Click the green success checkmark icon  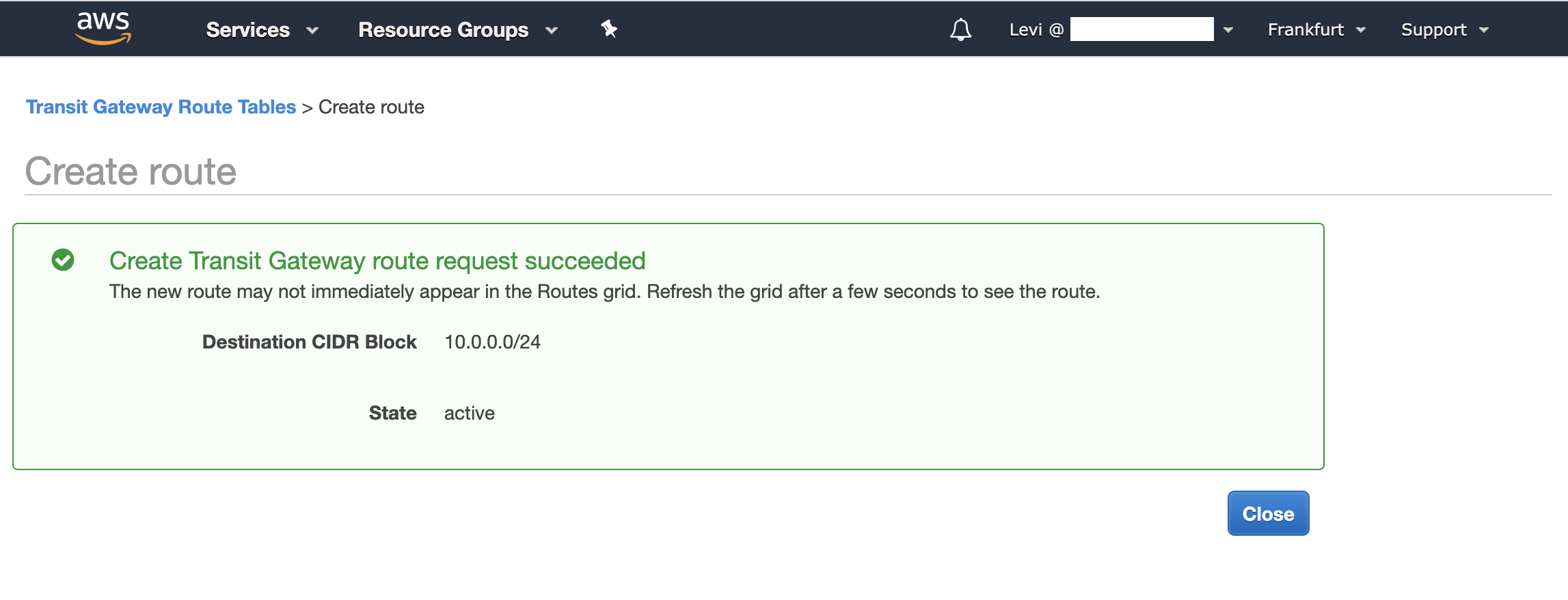(x=63, y=260)
